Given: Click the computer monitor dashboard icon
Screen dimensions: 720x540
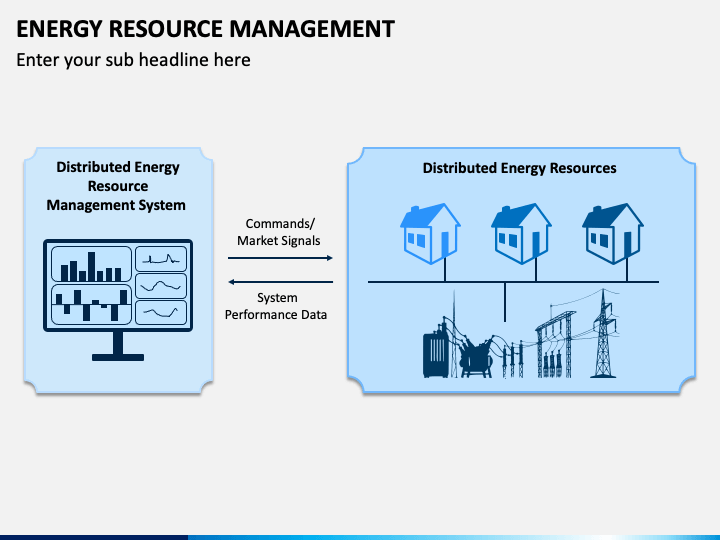Looking at the screenshot, I should [x=118, y=299].
